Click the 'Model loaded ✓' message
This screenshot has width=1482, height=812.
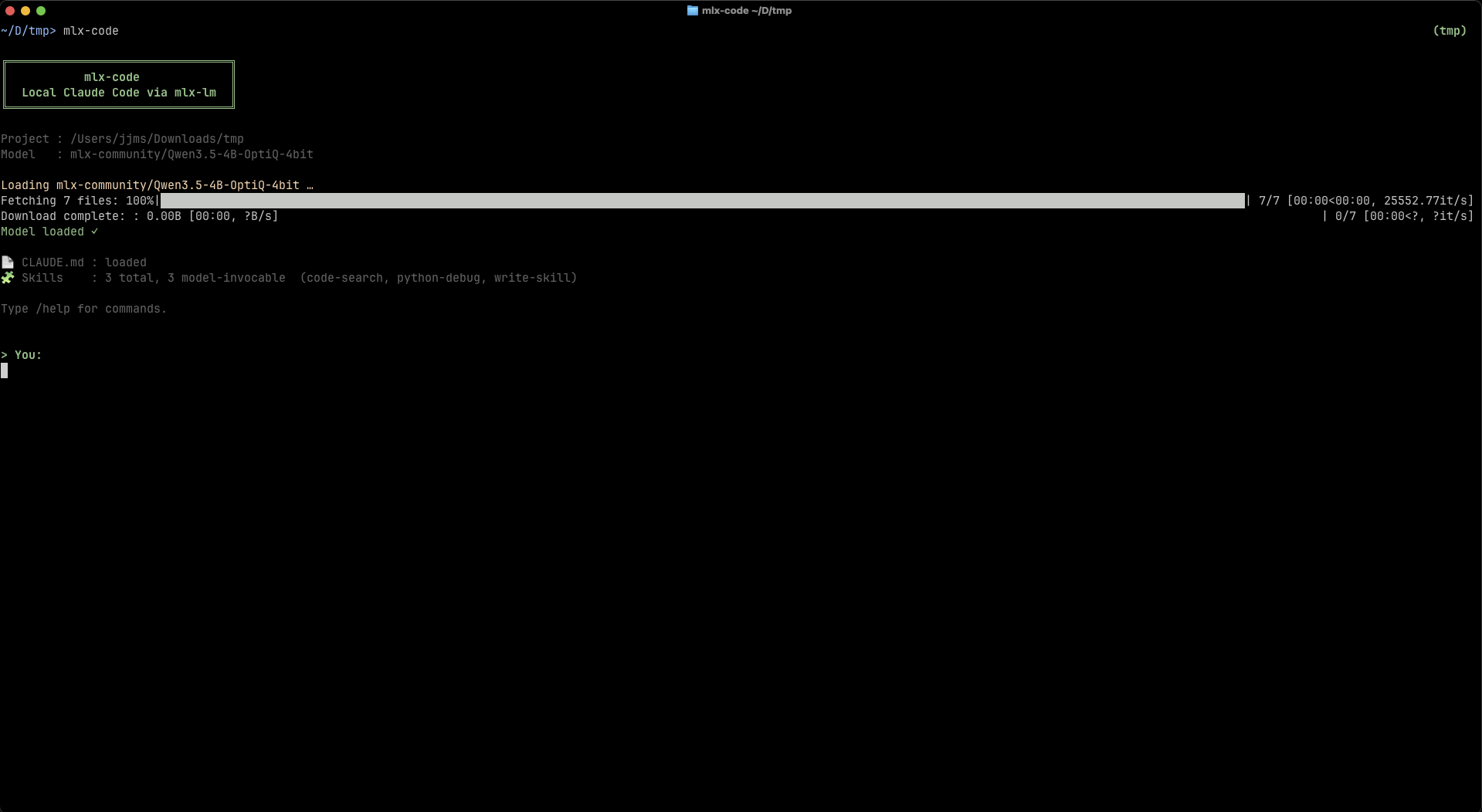(49, 232)
